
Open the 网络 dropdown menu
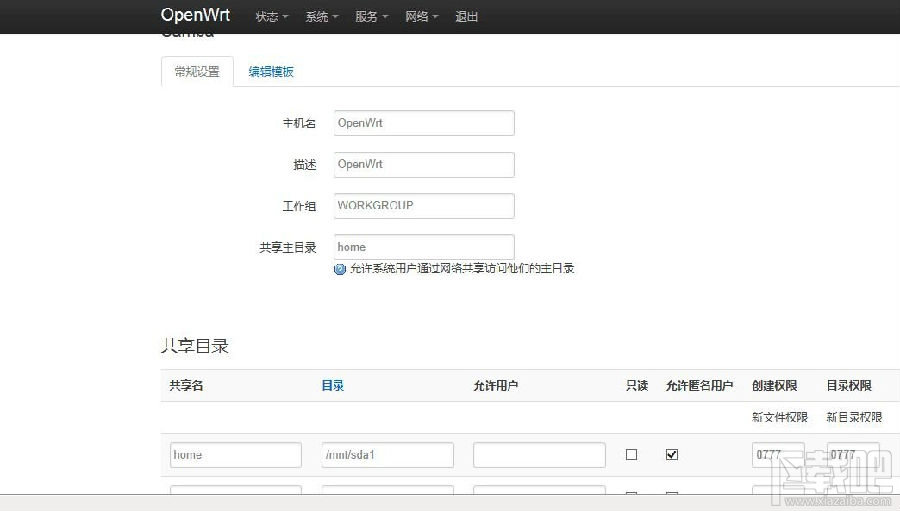tap(421, 17)
